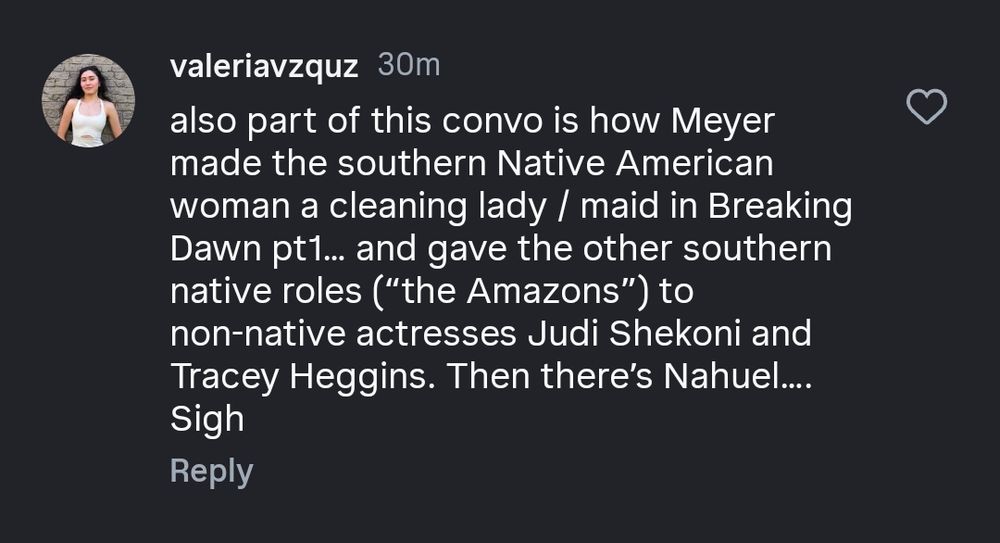The image size is (1000, 543).
Task: Click the words "cleaning lady"
Action: [x=393, y=206]
